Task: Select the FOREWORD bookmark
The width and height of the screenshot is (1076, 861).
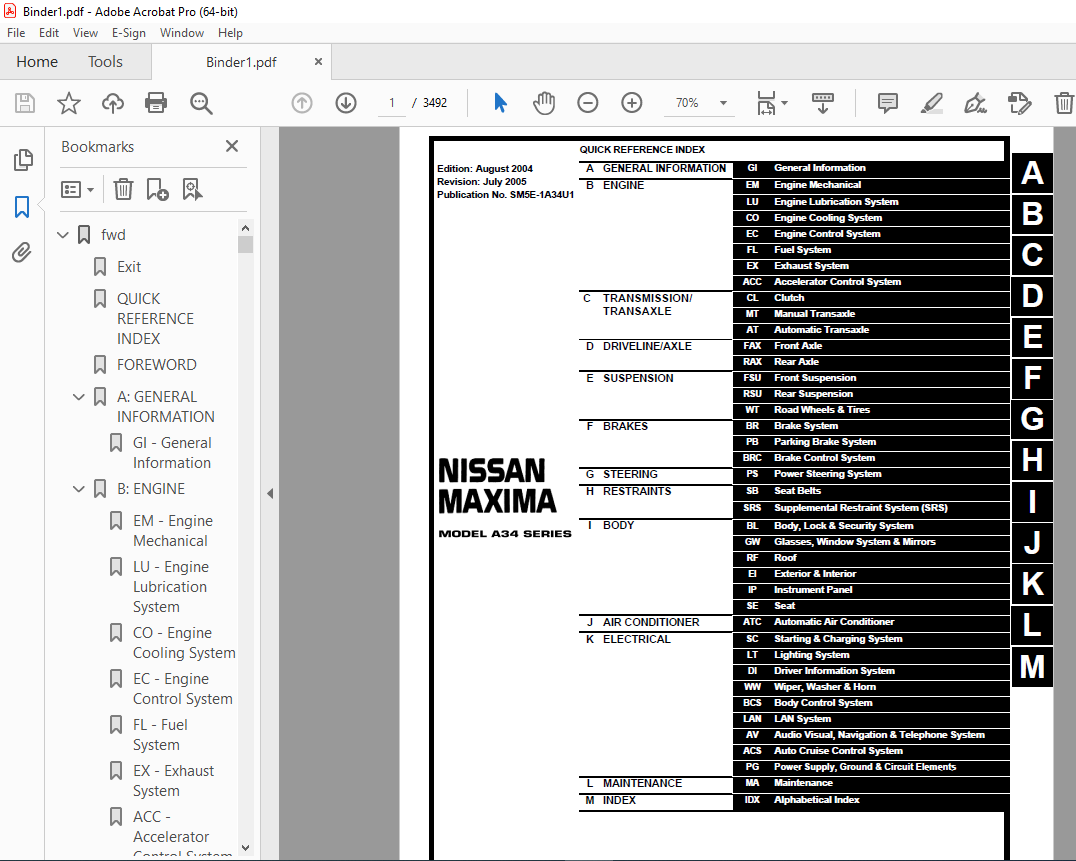Action: [x=156, y=365]
